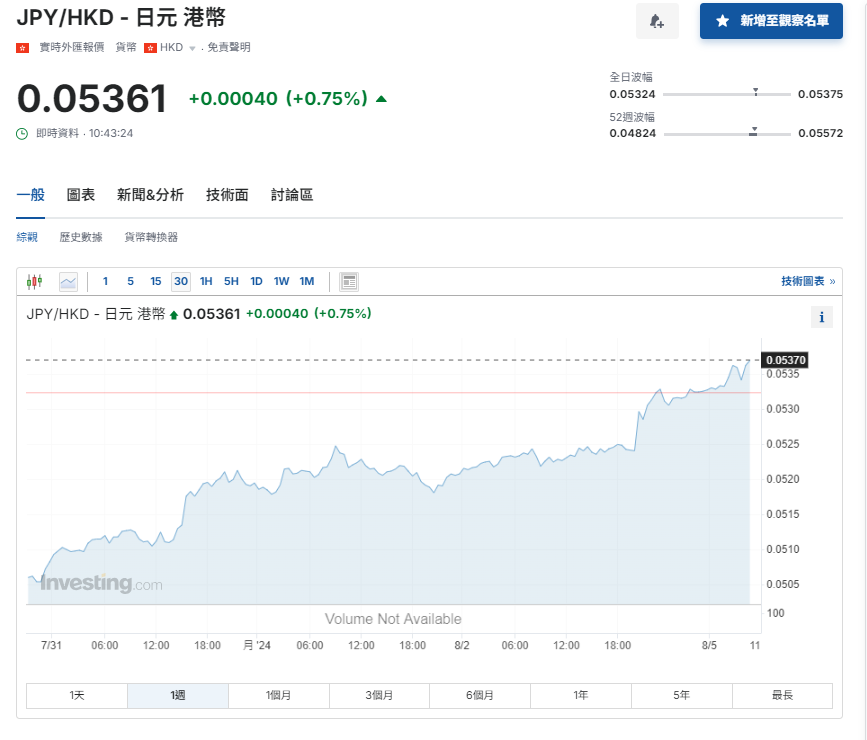Select the 1D chart interval
The width and height of the screenshot is (867, 740).
click(x=256, y=281)
